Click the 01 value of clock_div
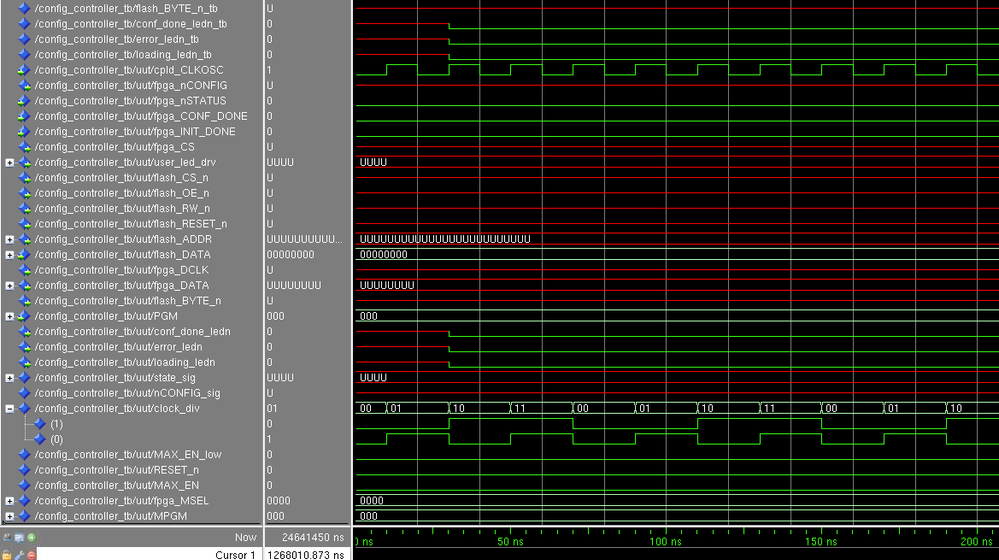The width and height of the screenshot is (999, 560). (272, 408)
